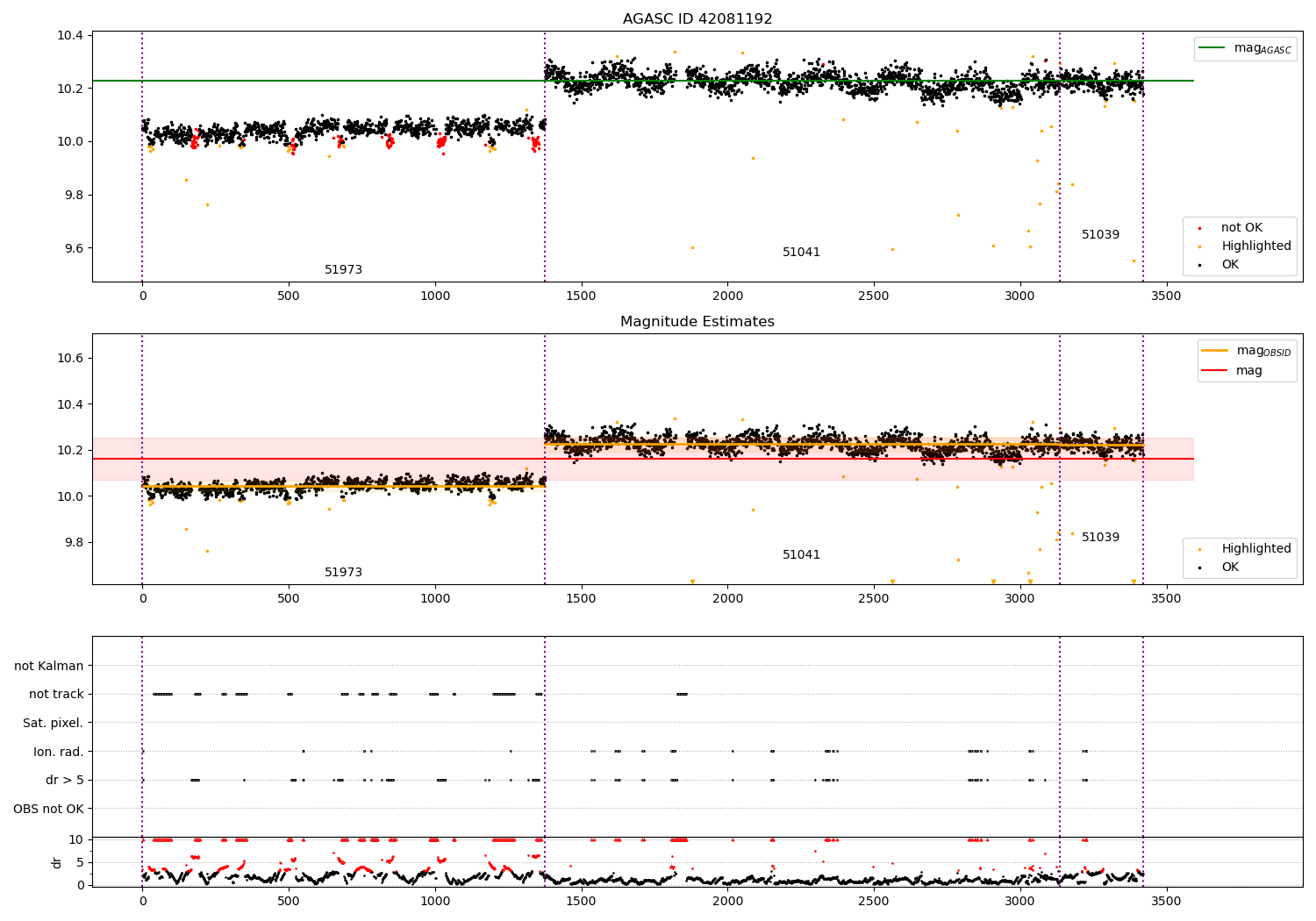
Task: Click y-axis tick 10.6 in Magnitude Estimates plot
Action: (70, 359)
